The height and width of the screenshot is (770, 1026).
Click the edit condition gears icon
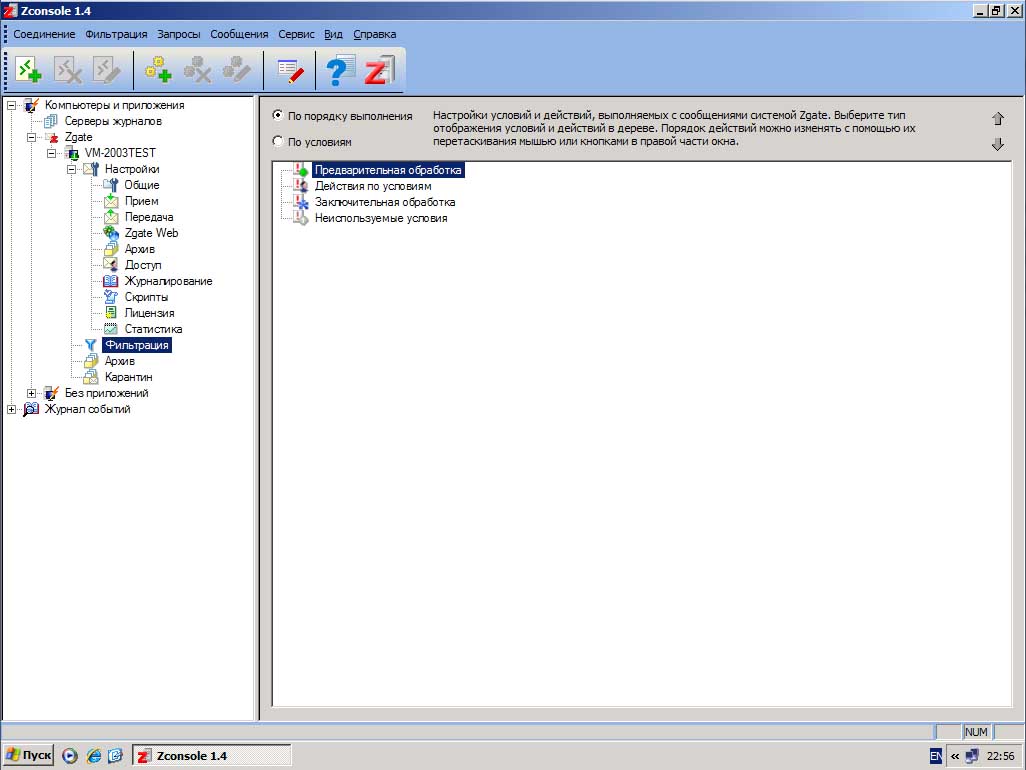(236, 69)
